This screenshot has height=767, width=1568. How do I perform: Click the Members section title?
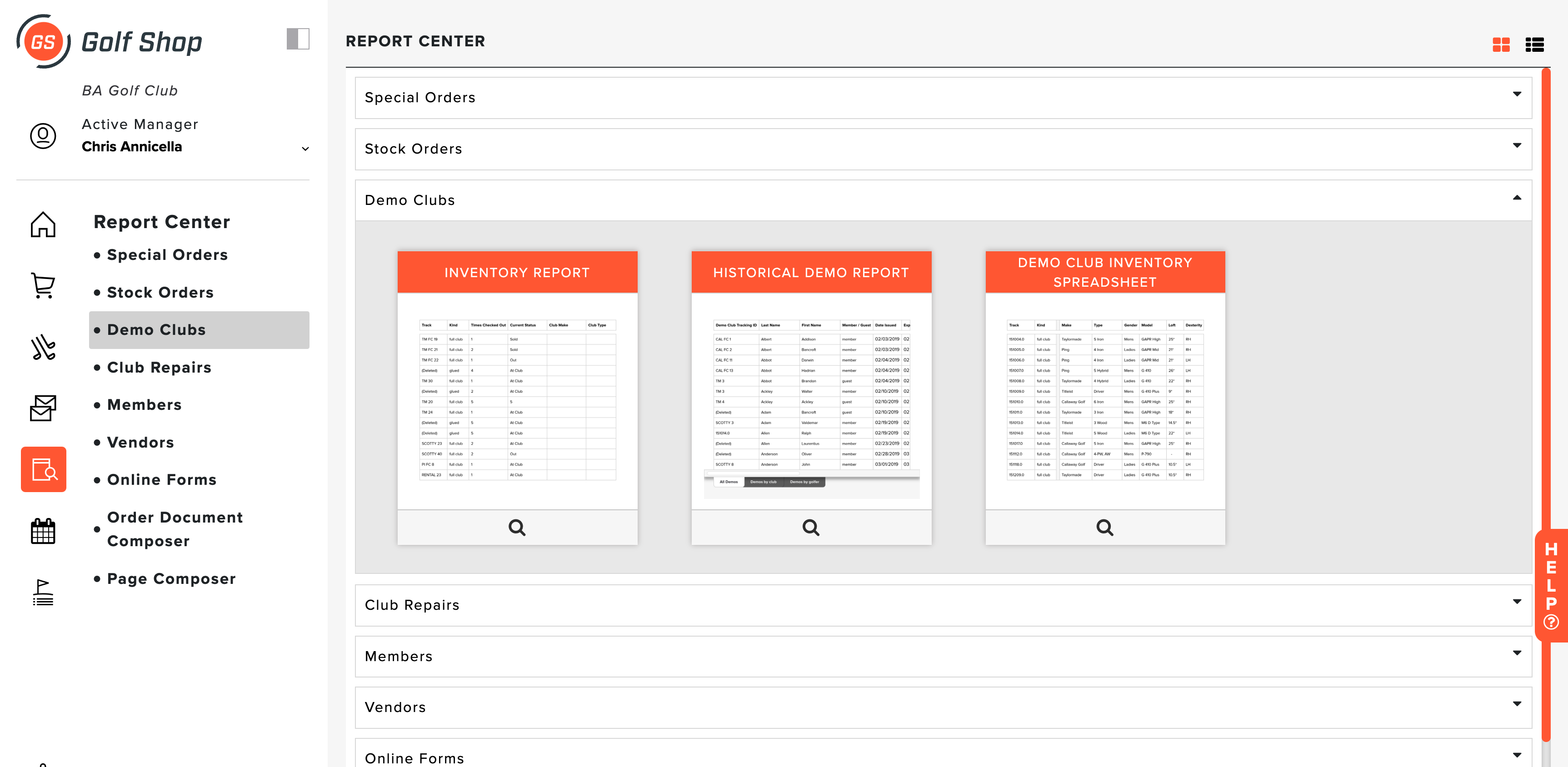399,656
